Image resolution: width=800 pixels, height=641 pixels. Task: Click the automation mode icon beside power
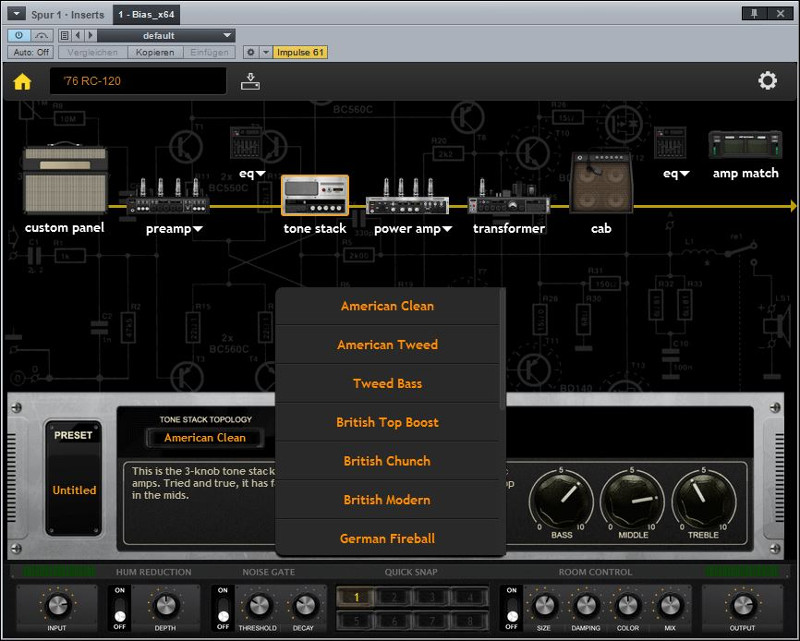(x=41, y=36)
